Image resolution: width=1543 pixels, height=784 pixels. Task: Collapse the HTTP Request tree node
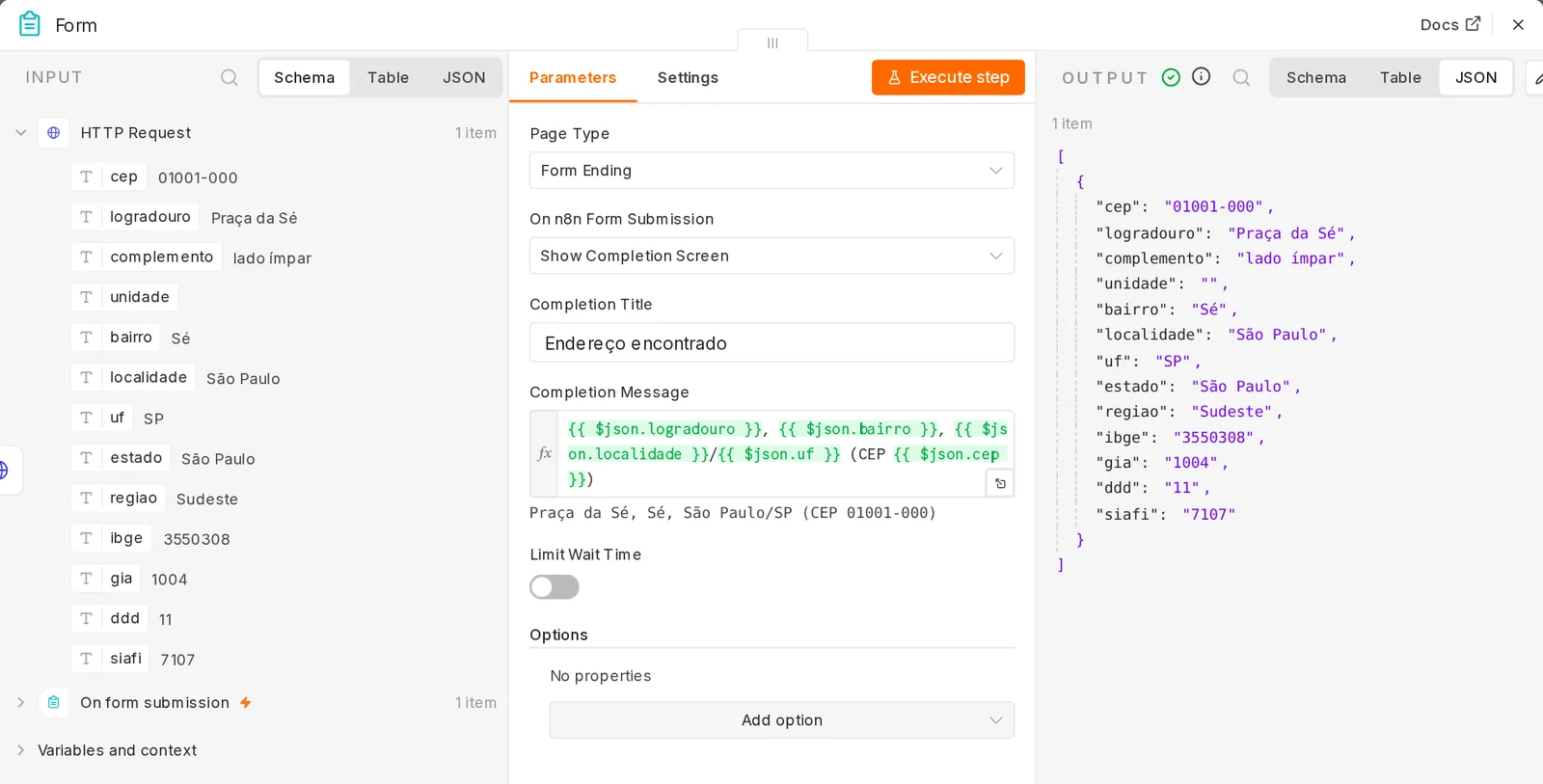(x=20, y=132)
